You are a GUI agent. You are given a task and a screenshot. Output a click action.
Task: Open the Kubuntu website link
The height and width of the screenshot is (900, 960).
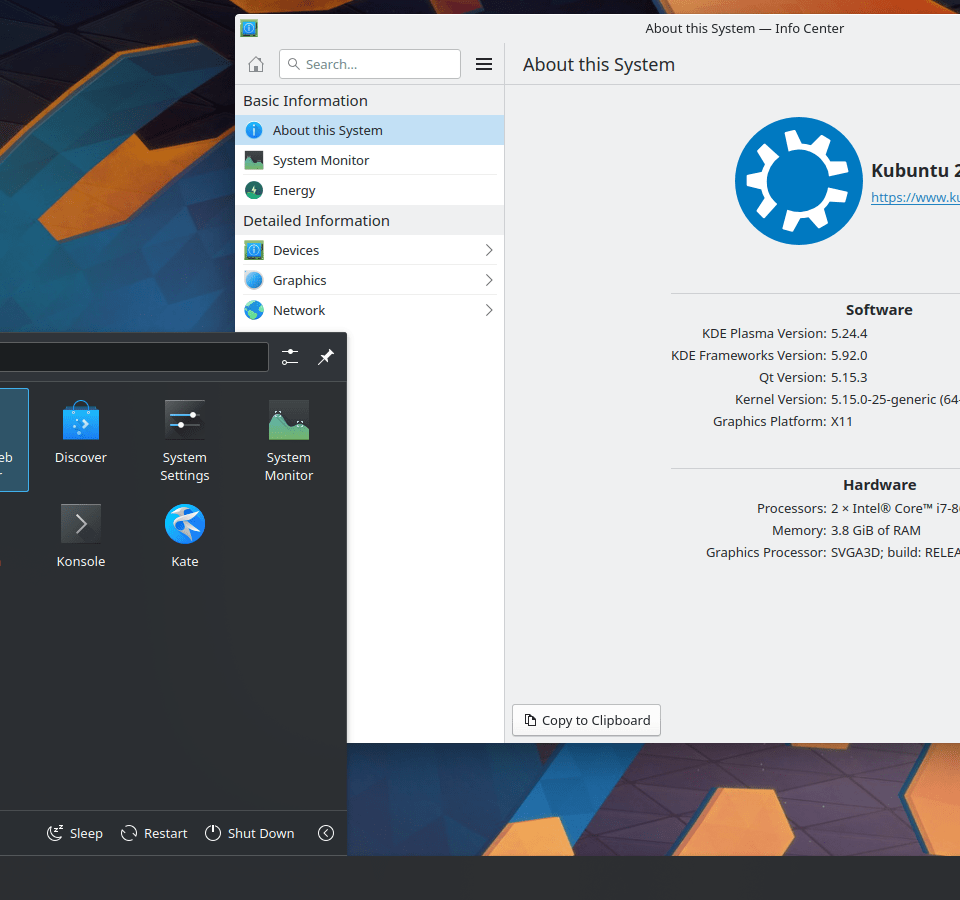tap(915, 197)
